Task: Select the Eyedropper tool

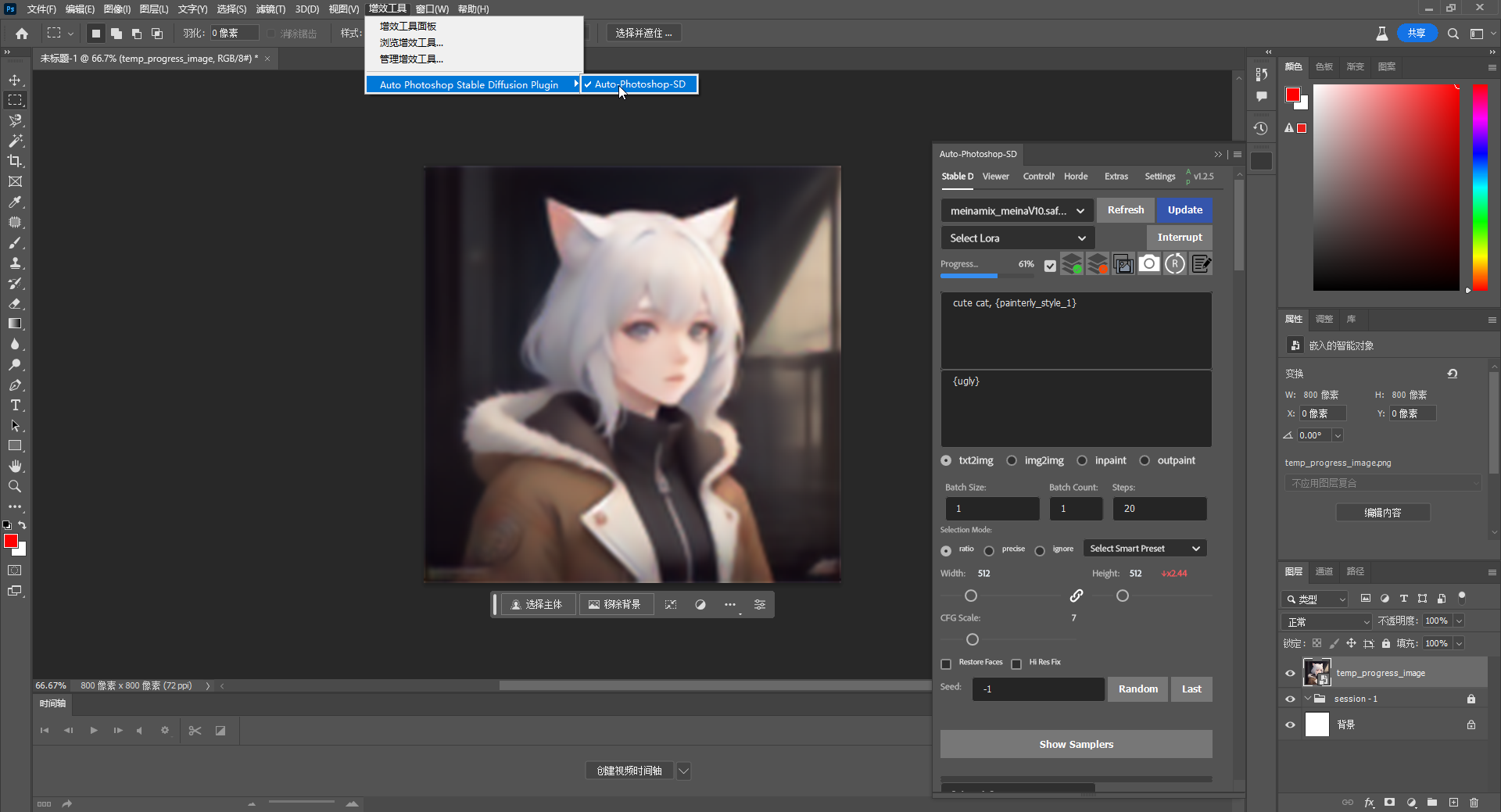Action: (15, 202)
